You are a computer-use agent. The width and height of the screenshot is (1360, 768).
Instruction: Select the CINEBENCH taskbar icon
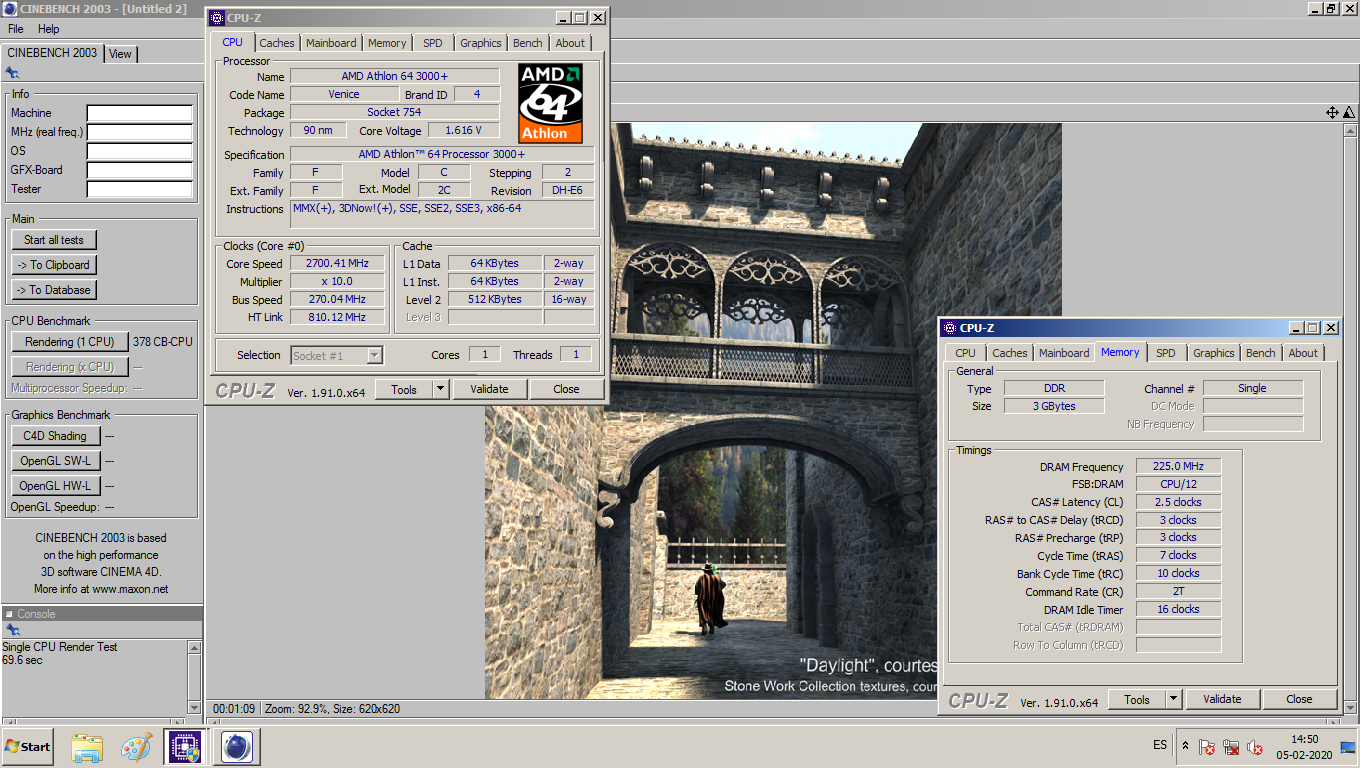point(236,747)
